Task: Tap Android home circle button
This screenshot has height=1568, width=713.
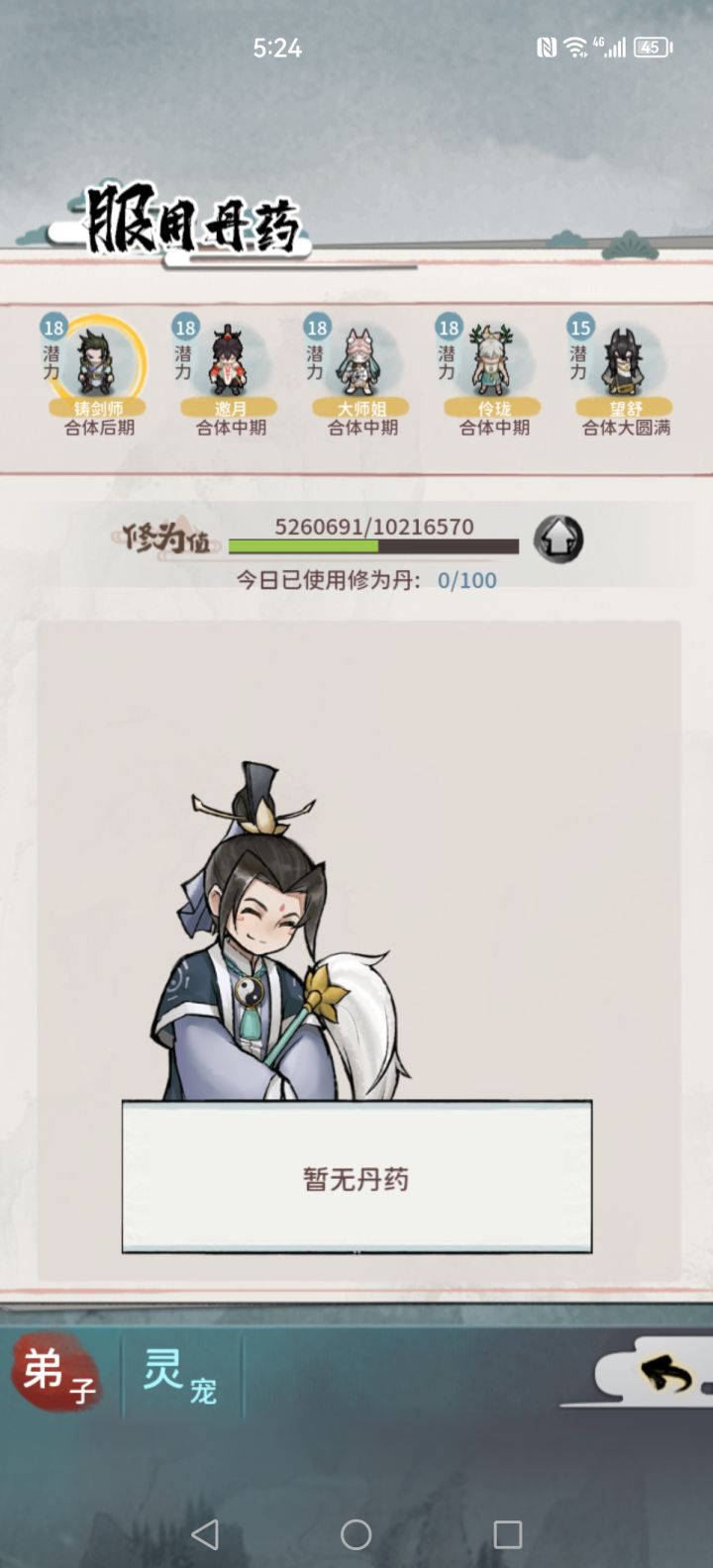Action: [356, 1534]
